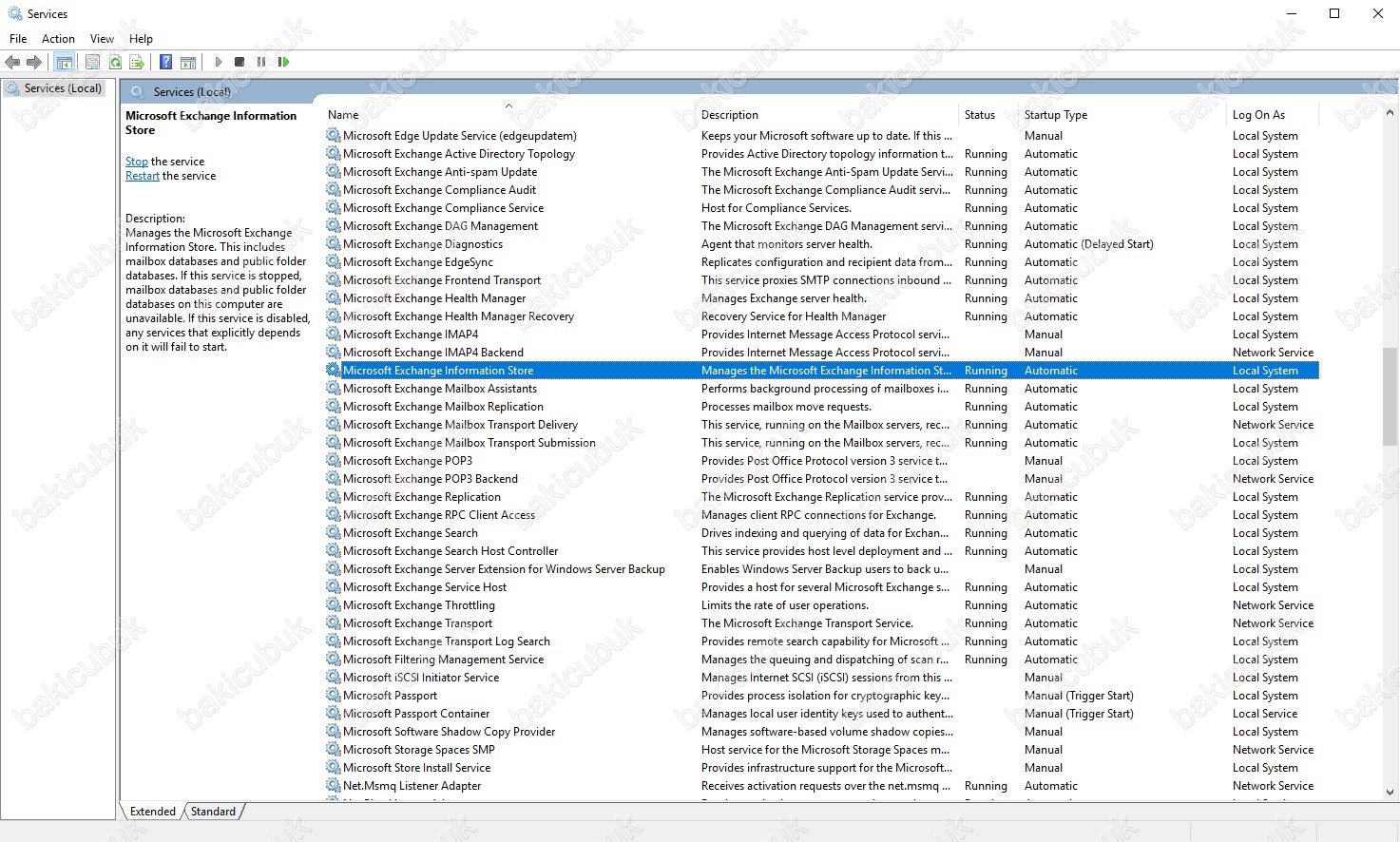Screen dimensions: 1400x842
Task: Click the Start Service play icon
Action: (219, 63)
